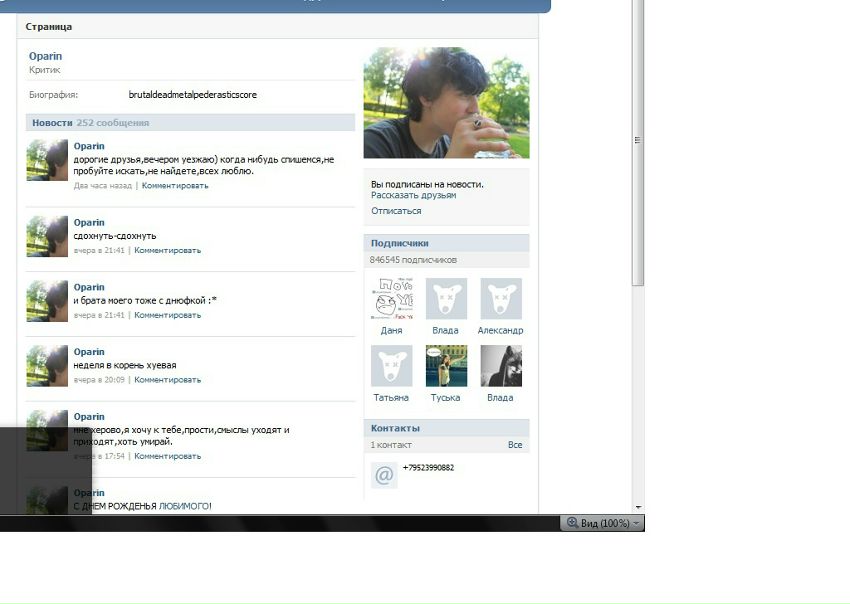
Task: Open the large profile photo
Action: pyautogui.click(x=446, y=102)
